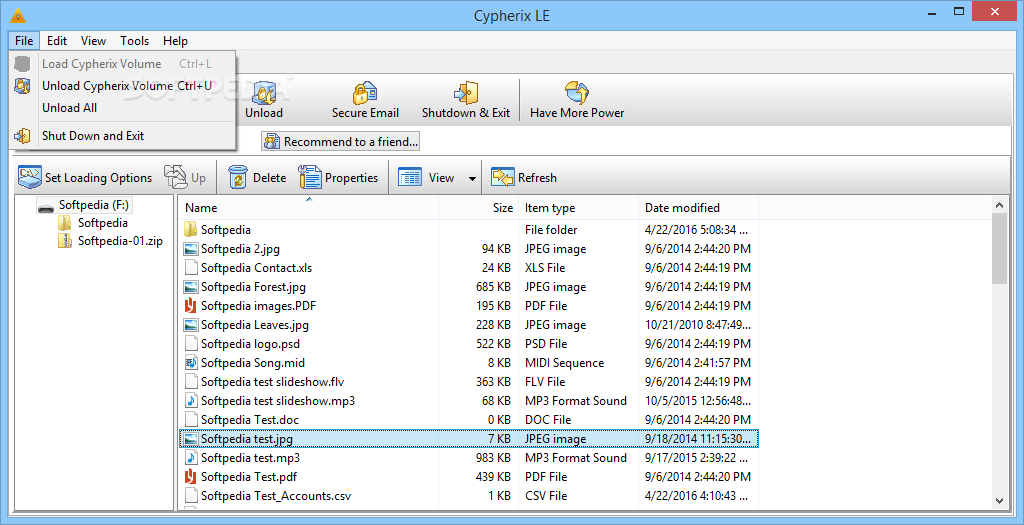Click the Up folder icon
1024x525 pixels.
tap(175, 177)
